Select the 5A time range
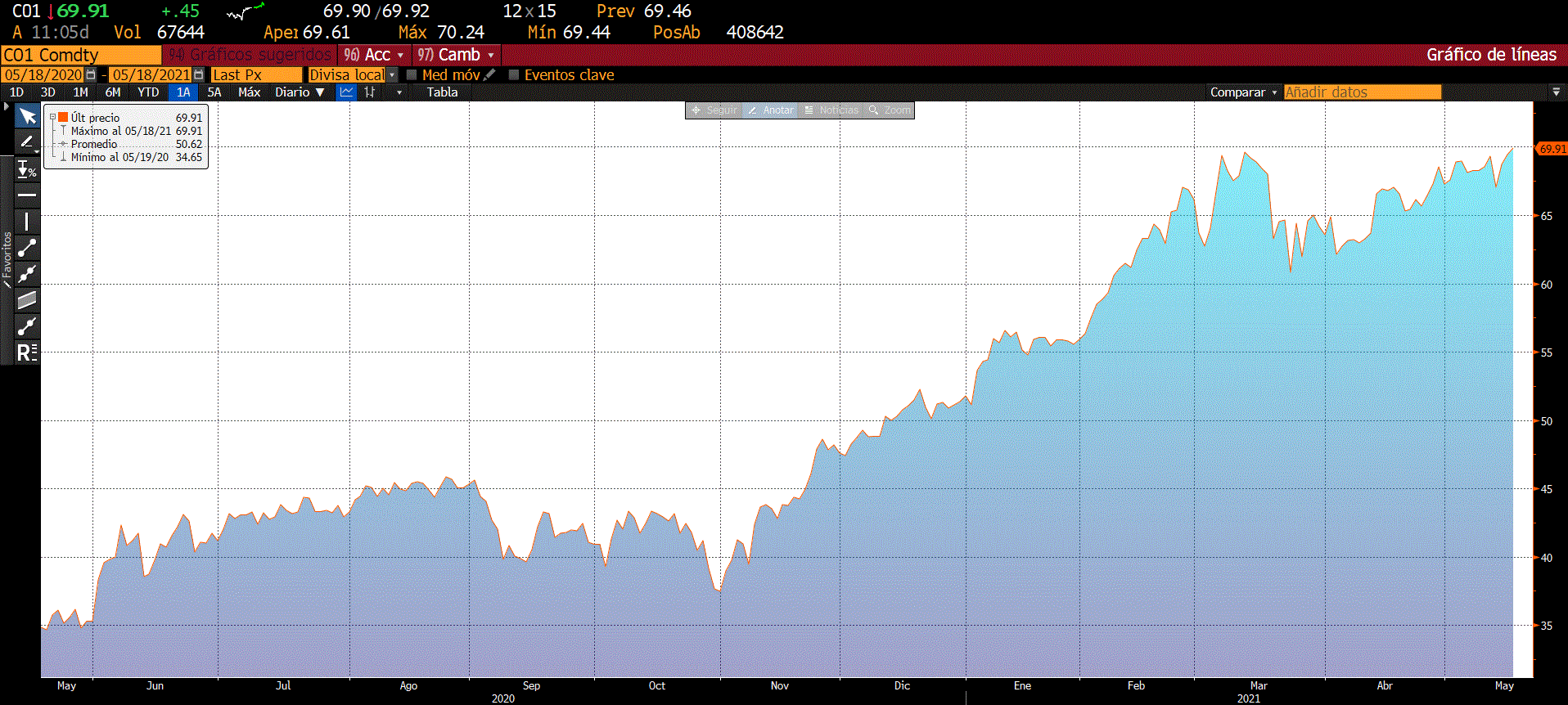The image size is (1568, 705). pos(214,92)
